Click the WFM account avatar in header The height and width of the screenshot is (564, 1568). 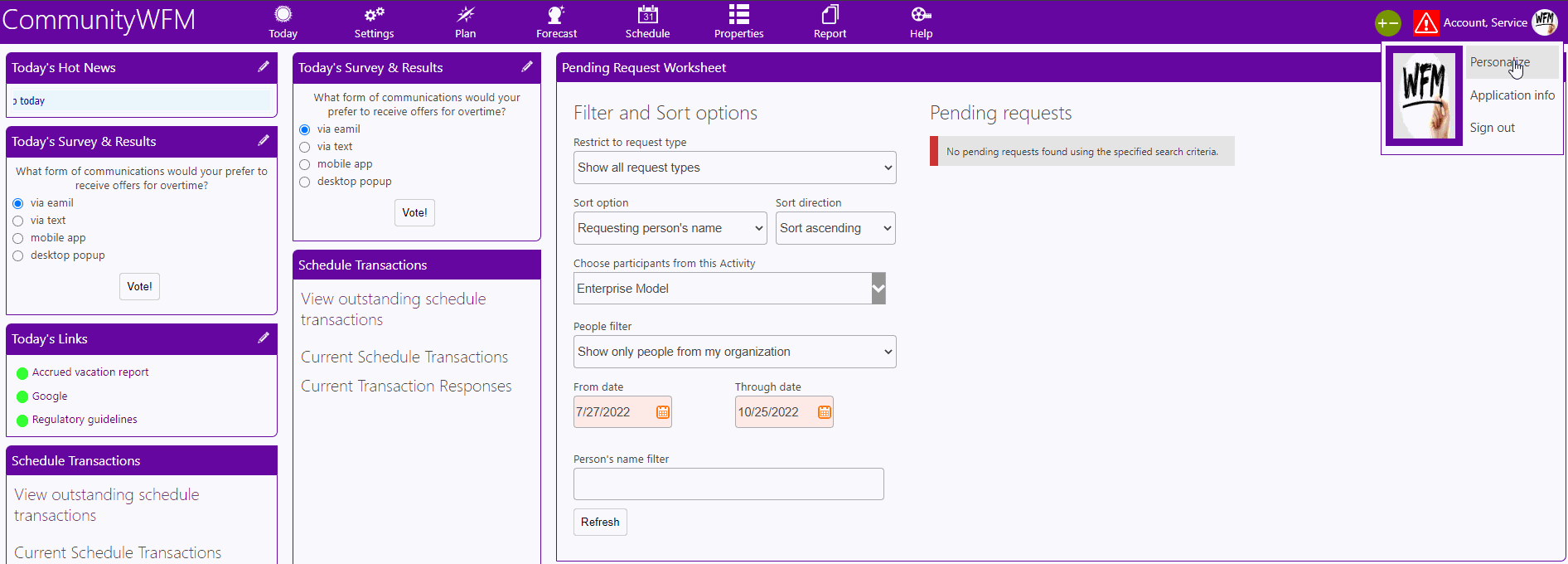(1545, 22)
